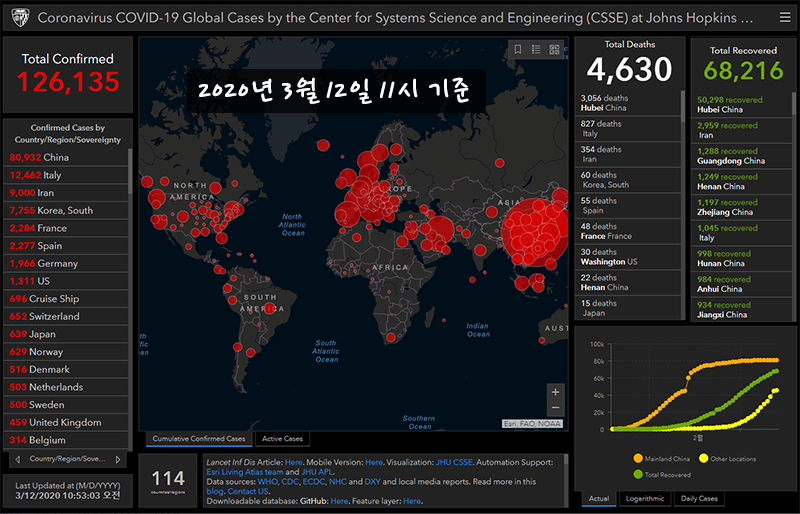Select 2,284 France row

click(x=66, y=228)
